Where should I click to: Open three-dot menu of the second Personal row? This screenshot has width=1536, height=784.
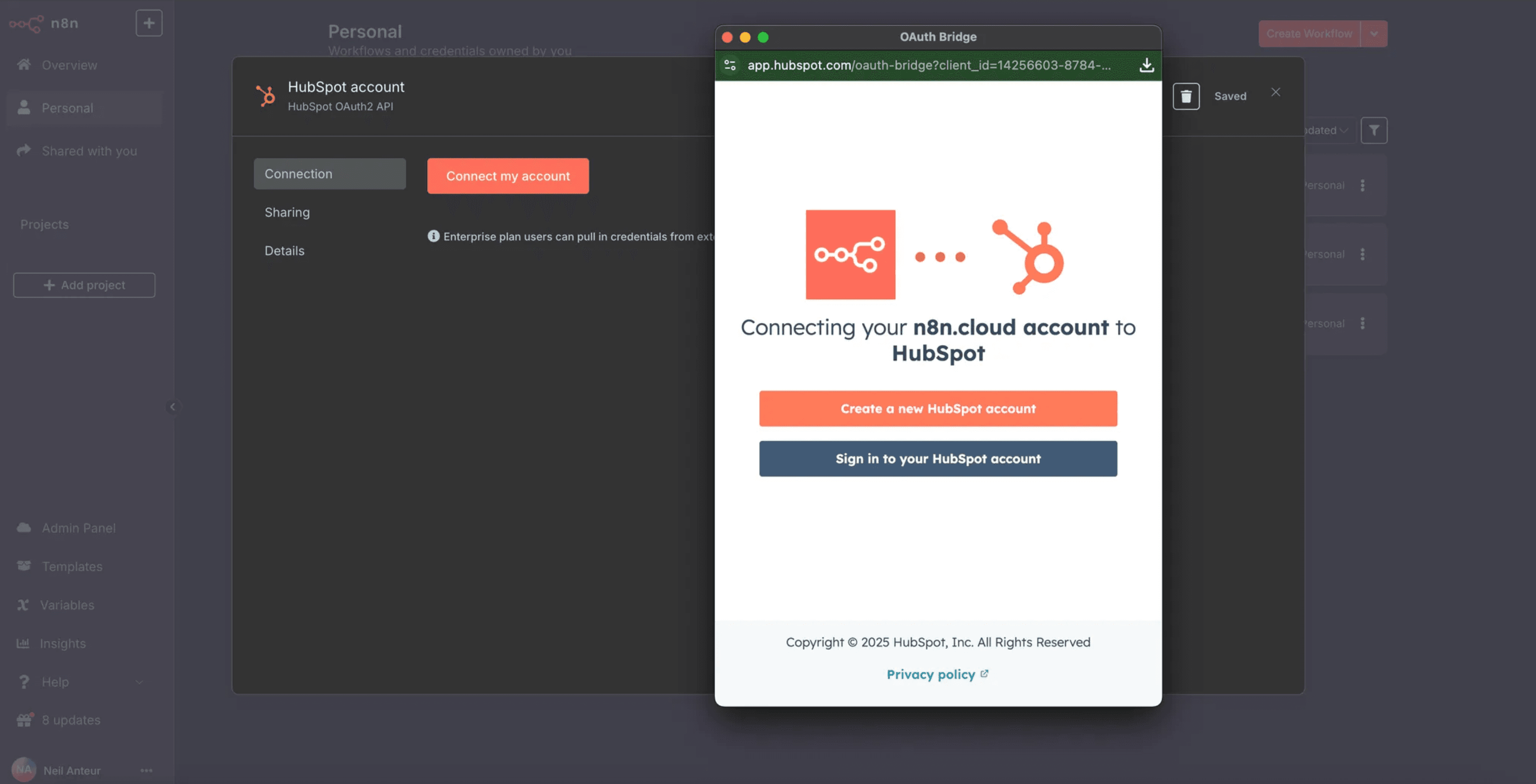pyautogui.click(x=1363, y=254)
